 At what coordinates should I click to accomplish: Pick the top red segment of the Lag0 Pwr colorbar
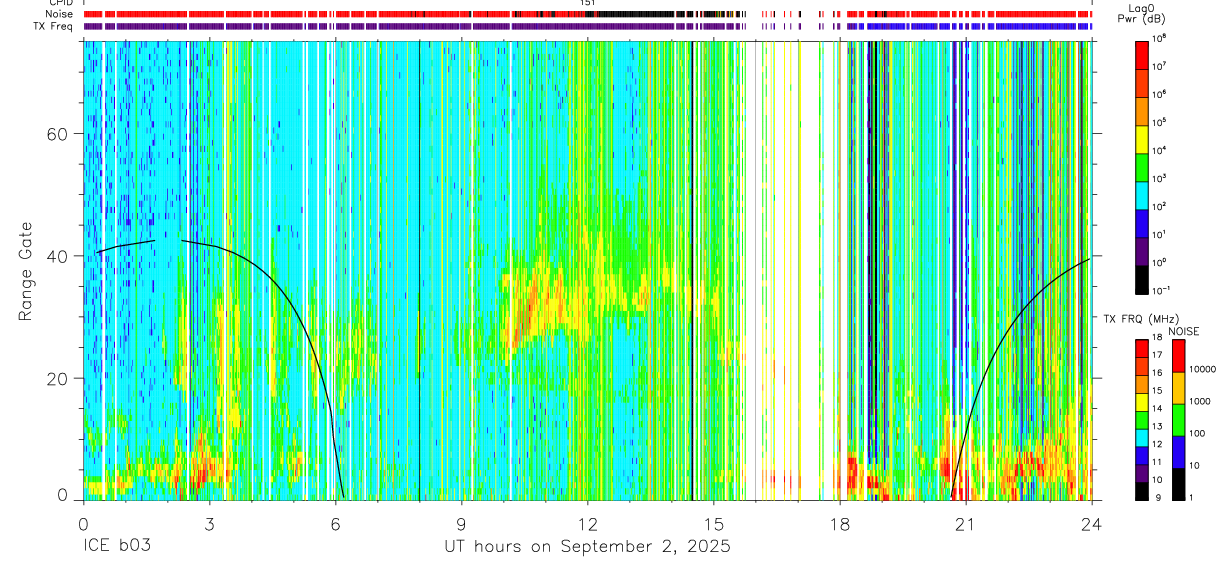coord(1142,54)
